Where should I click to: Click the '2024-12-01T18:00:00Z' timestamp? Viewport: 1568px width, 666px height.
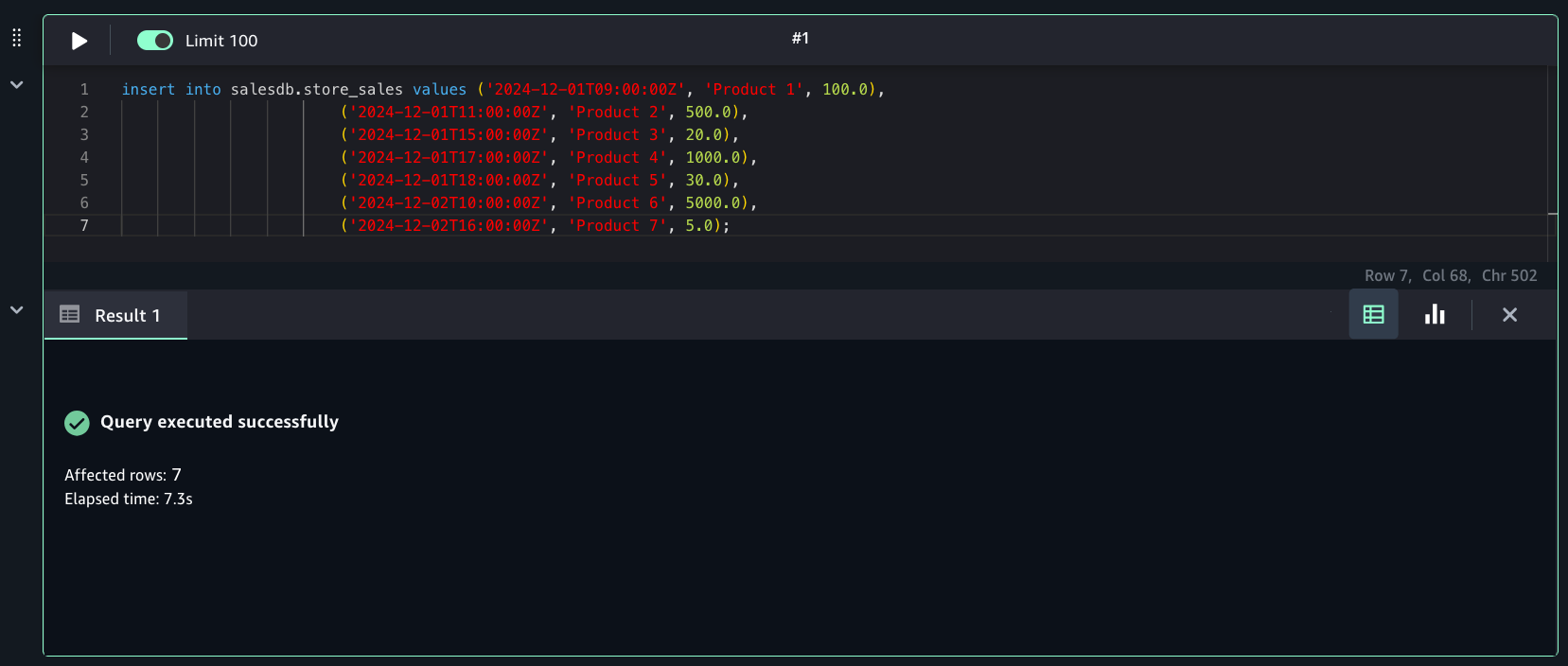[449, 180]
